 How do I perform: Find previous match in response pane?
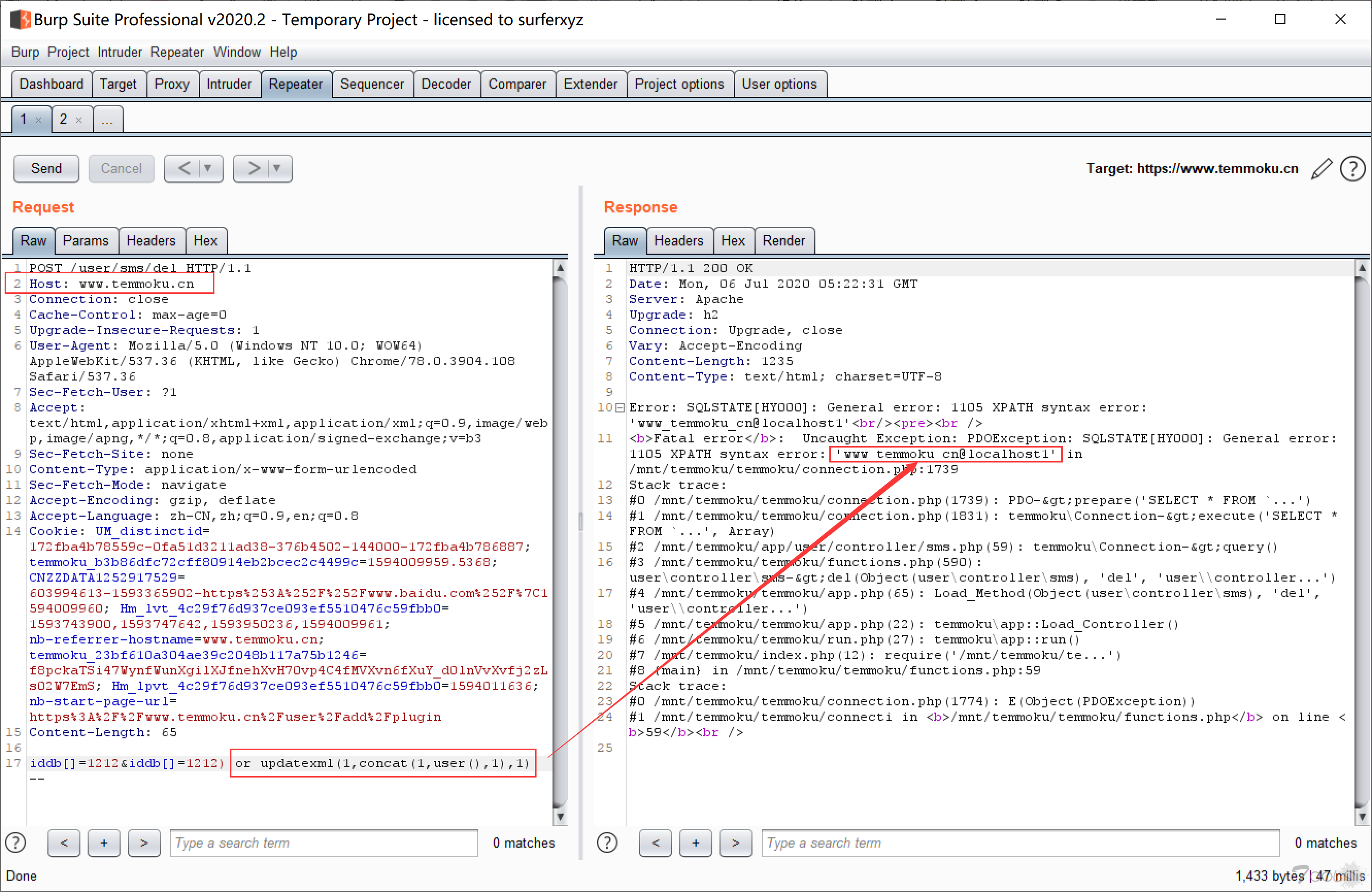pos(656,843)
